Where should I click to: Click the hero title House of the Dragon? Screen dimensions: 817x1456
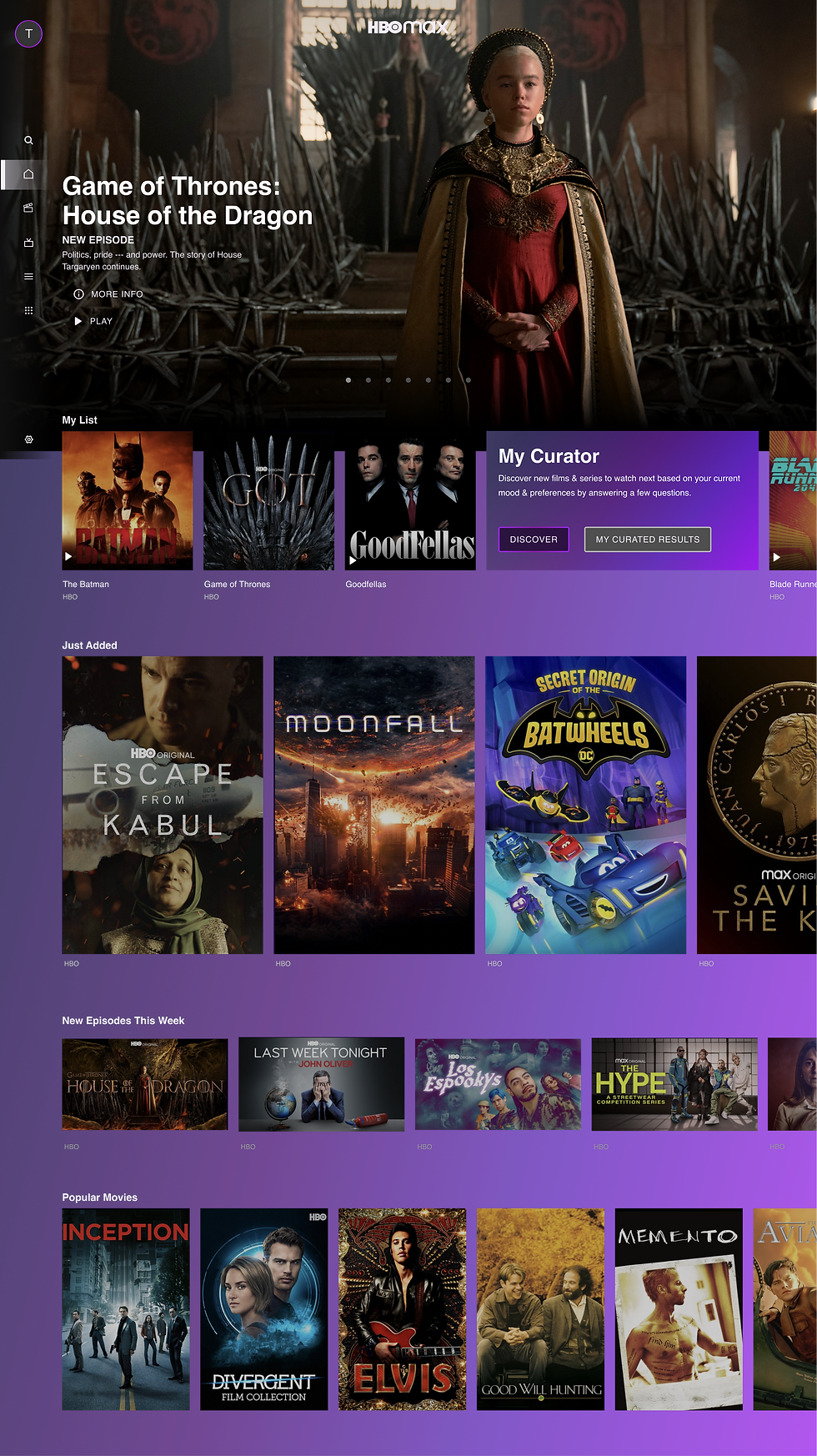[x=188, y=201]
